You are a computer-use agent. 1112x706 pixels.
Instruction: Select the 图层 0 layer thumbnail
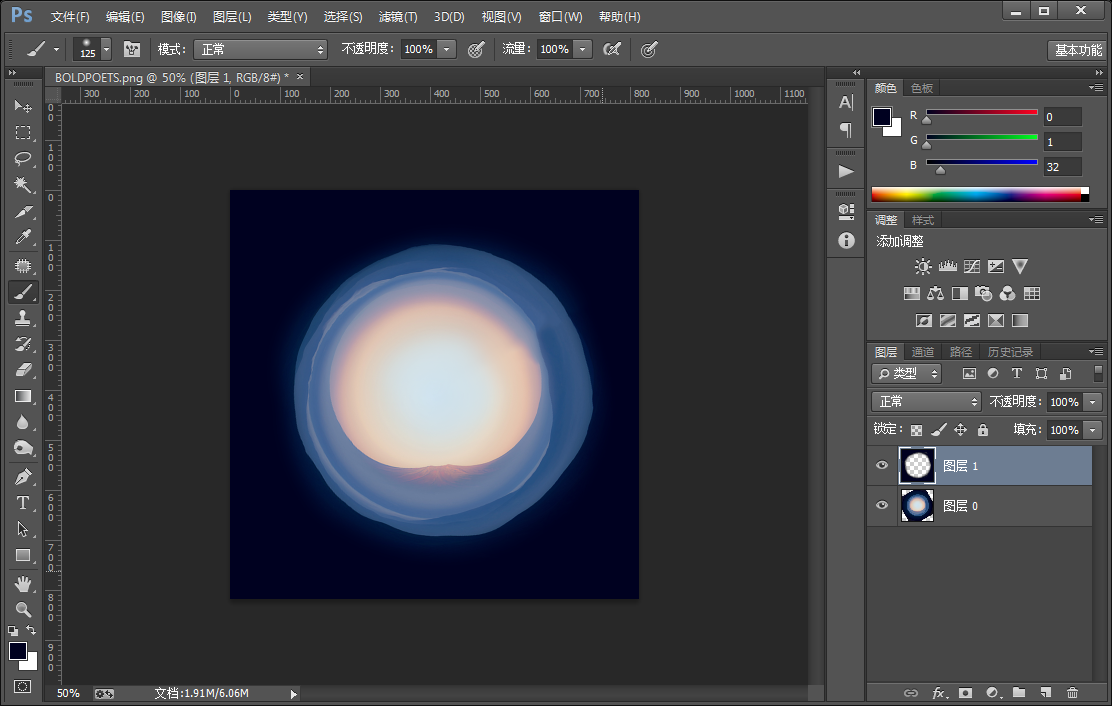click(917, 505)
